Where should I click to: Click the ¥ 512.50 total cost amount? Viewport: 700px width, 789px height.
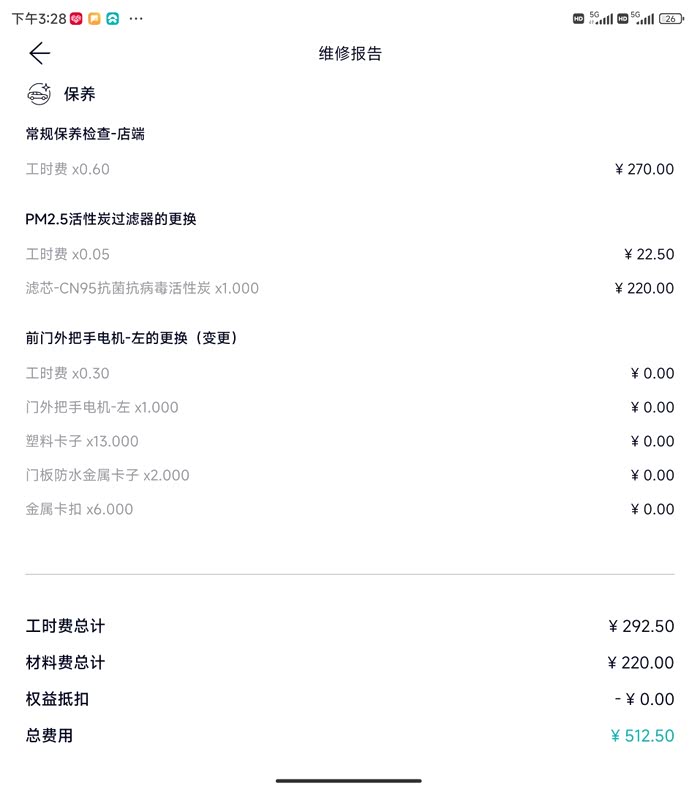pos(642,736)
